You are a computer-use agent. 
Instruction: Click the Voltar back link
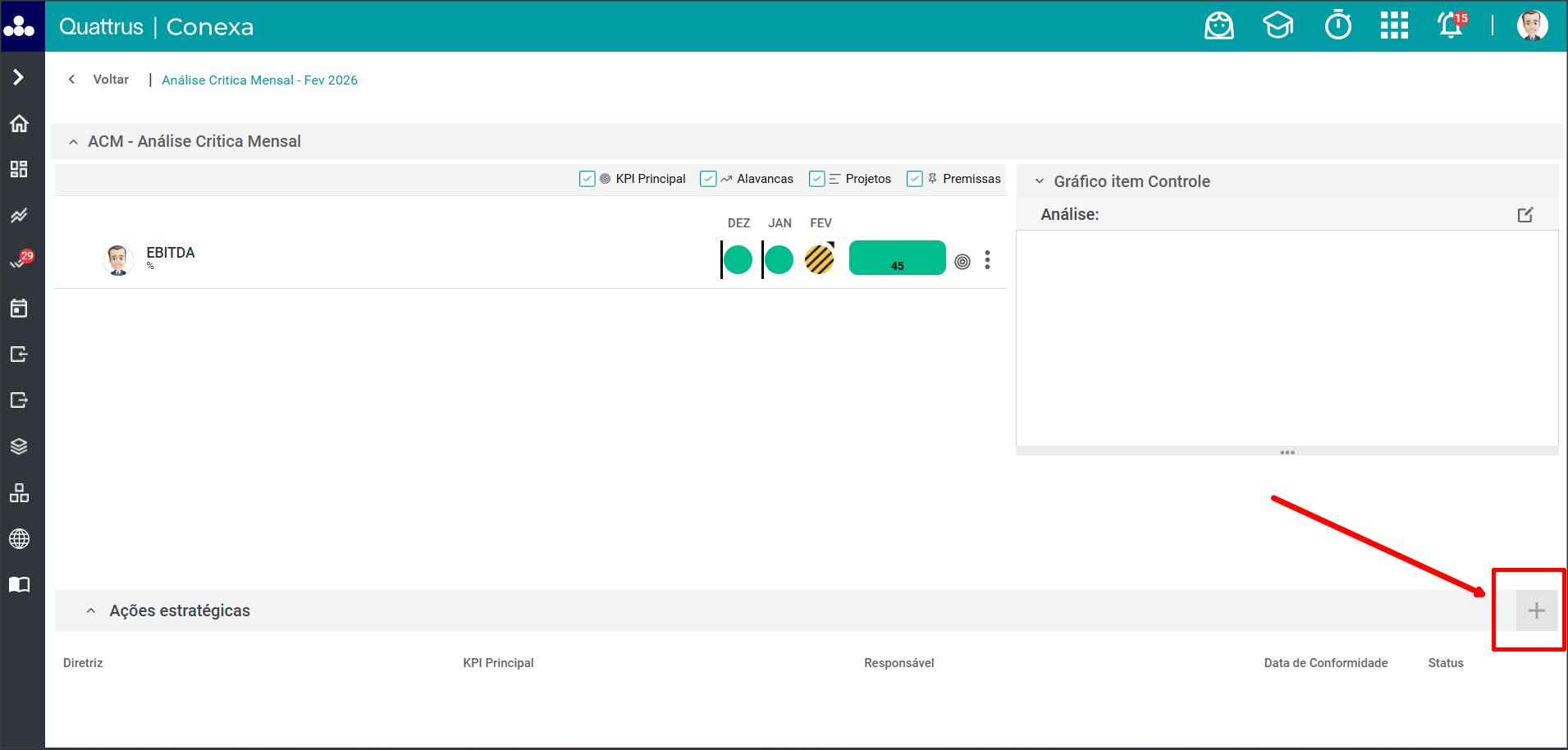pos(110,80)
